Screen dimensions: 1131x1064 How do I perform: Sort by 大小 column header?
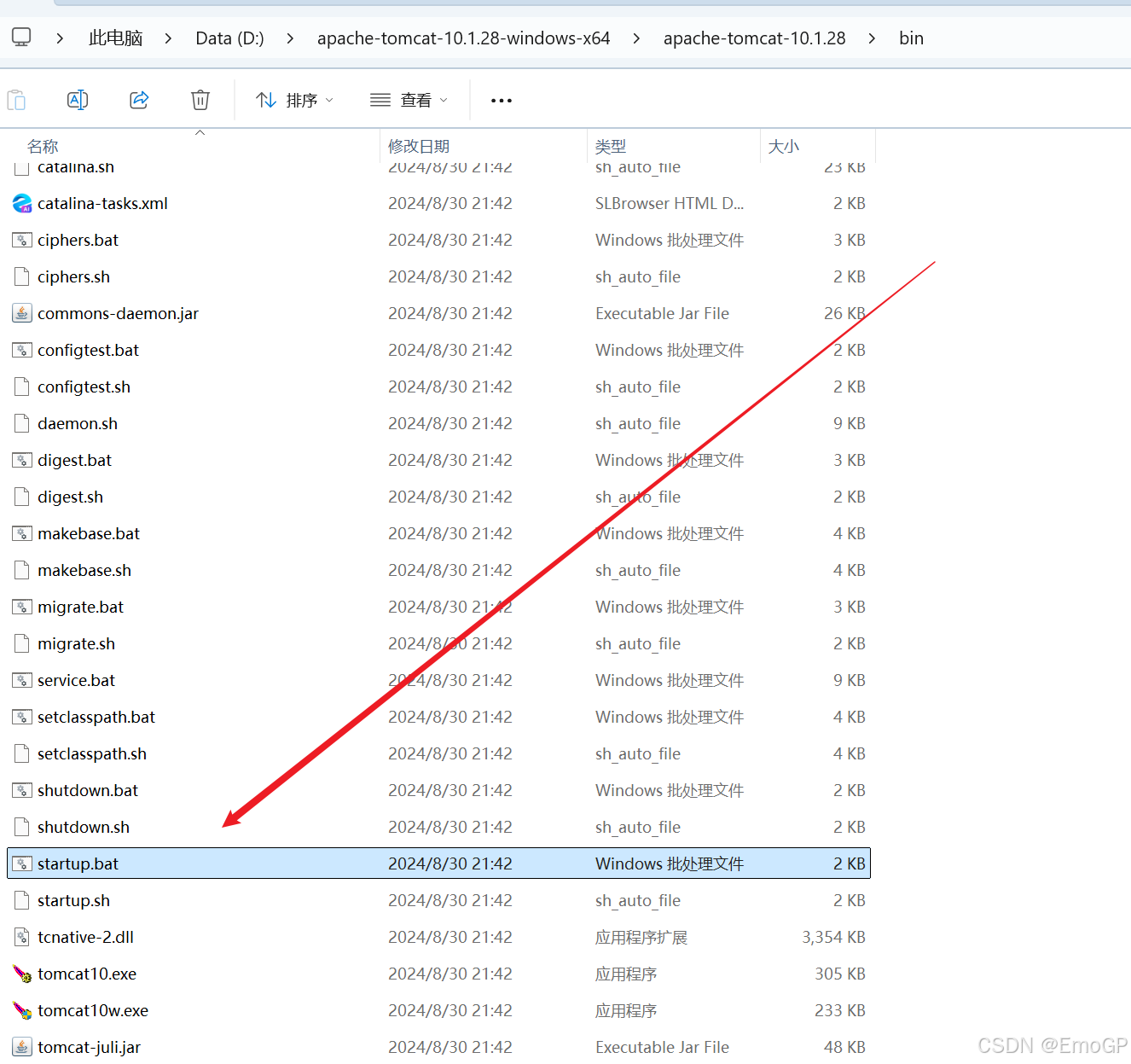click(784, 146)
